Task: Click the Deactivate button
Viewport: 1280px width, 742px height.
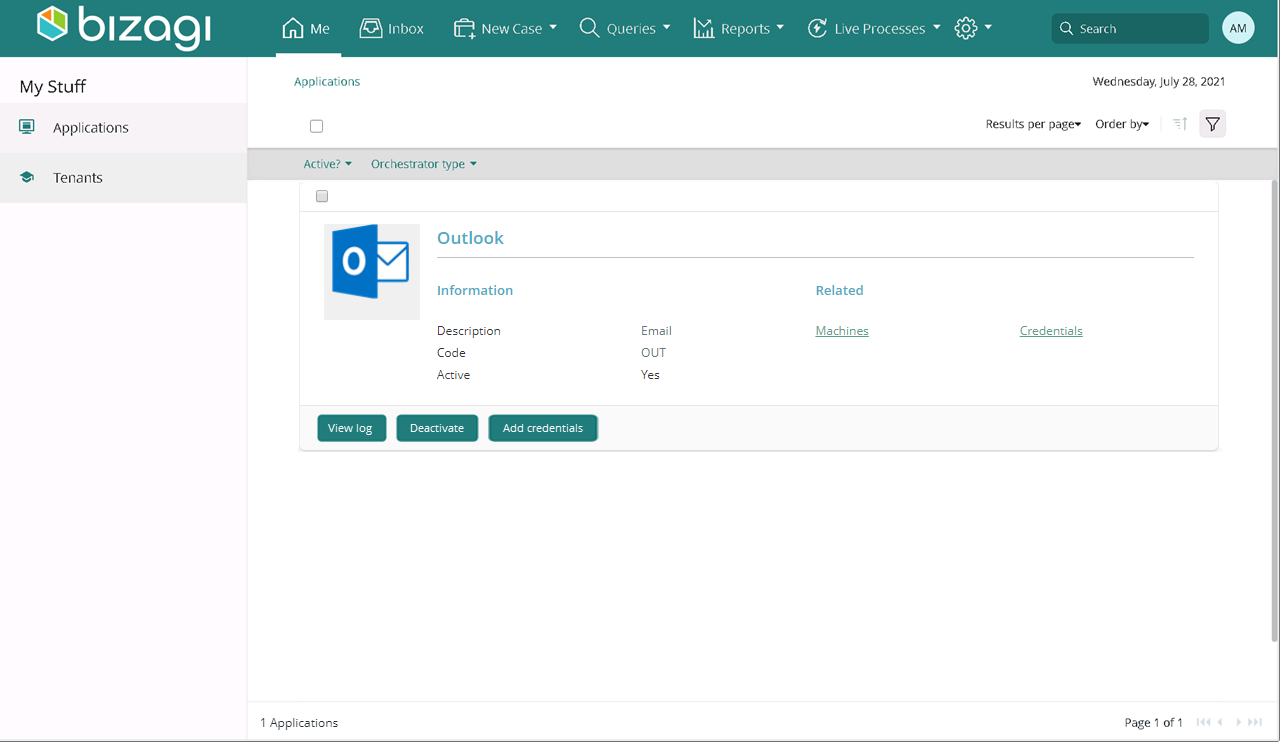Action: pyautogui.click(x=437, y=428)
